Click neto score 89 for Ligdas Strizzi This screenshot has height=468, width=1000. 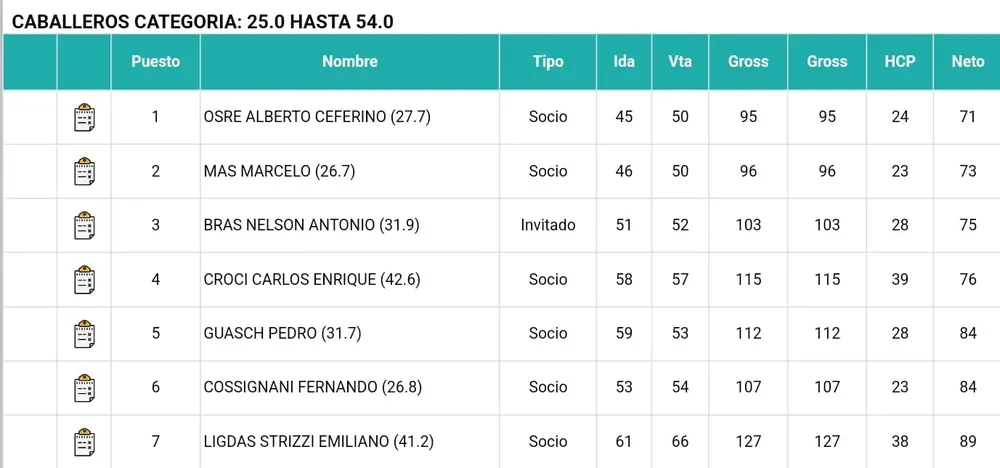tap(967, 441)
